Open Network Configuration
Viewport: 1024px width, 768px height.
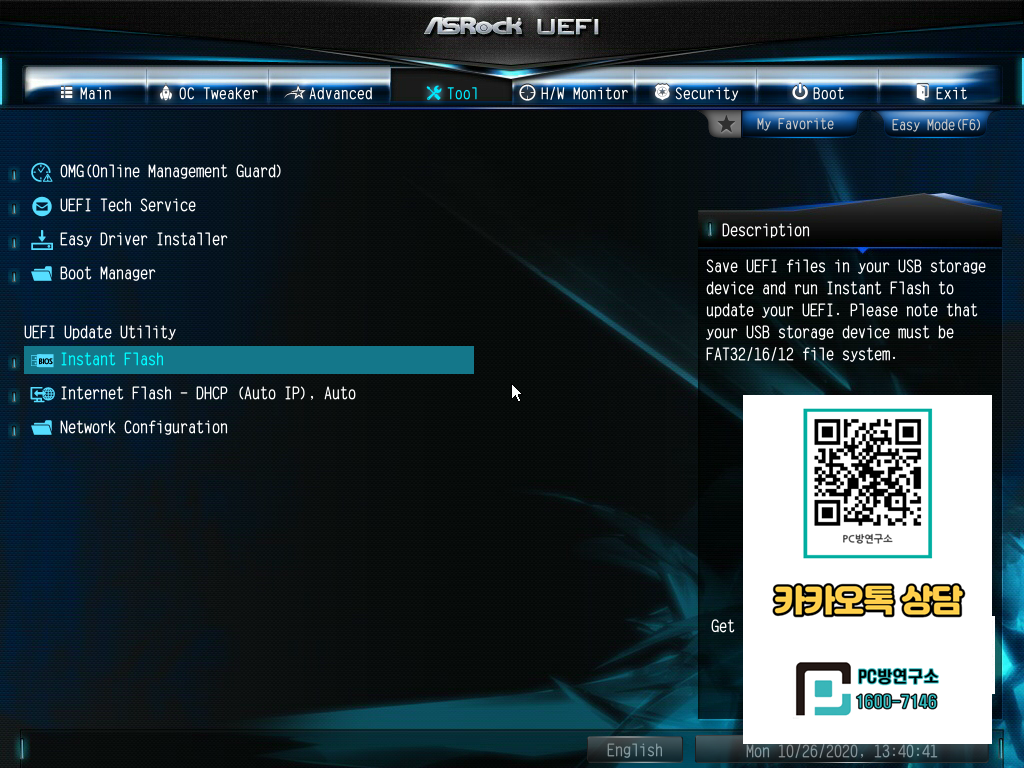pyautogui.click(x=144, y=427)
